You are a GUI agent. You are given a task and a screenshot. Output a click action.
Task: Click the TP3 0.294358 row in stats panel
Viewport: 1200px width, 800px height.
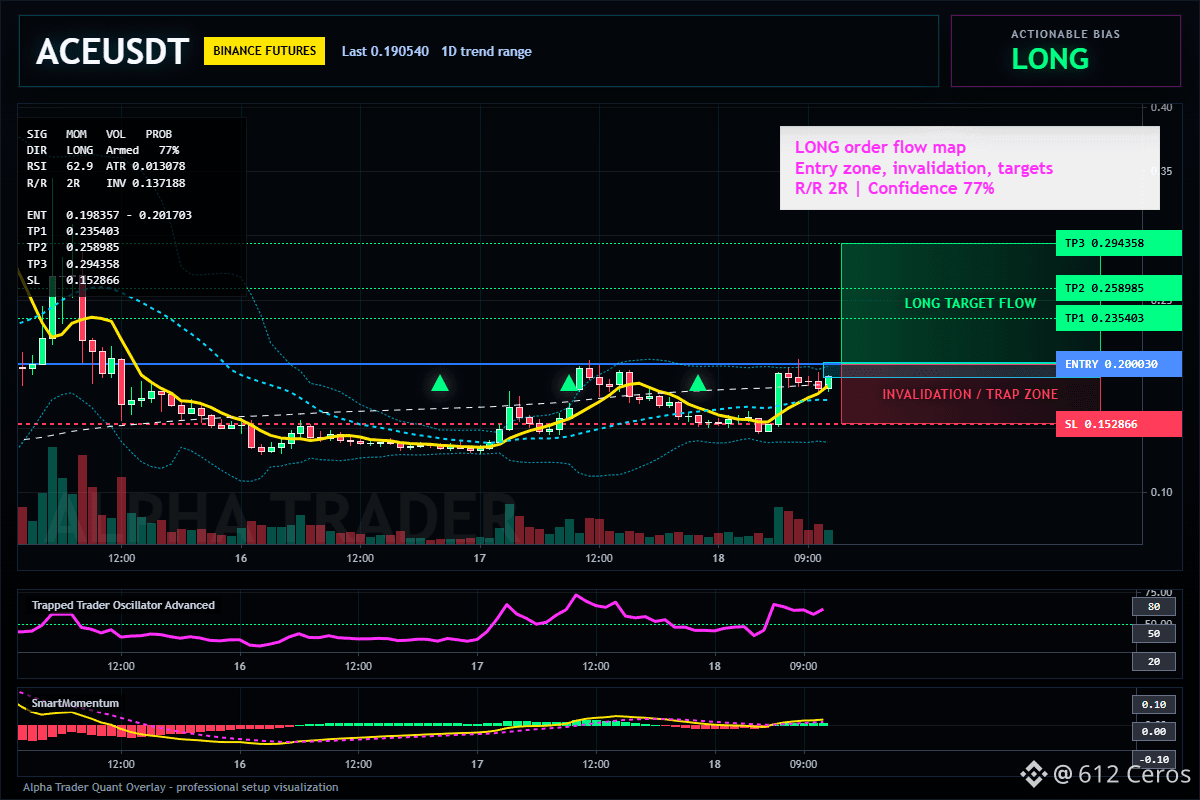[x=73, y=264]
